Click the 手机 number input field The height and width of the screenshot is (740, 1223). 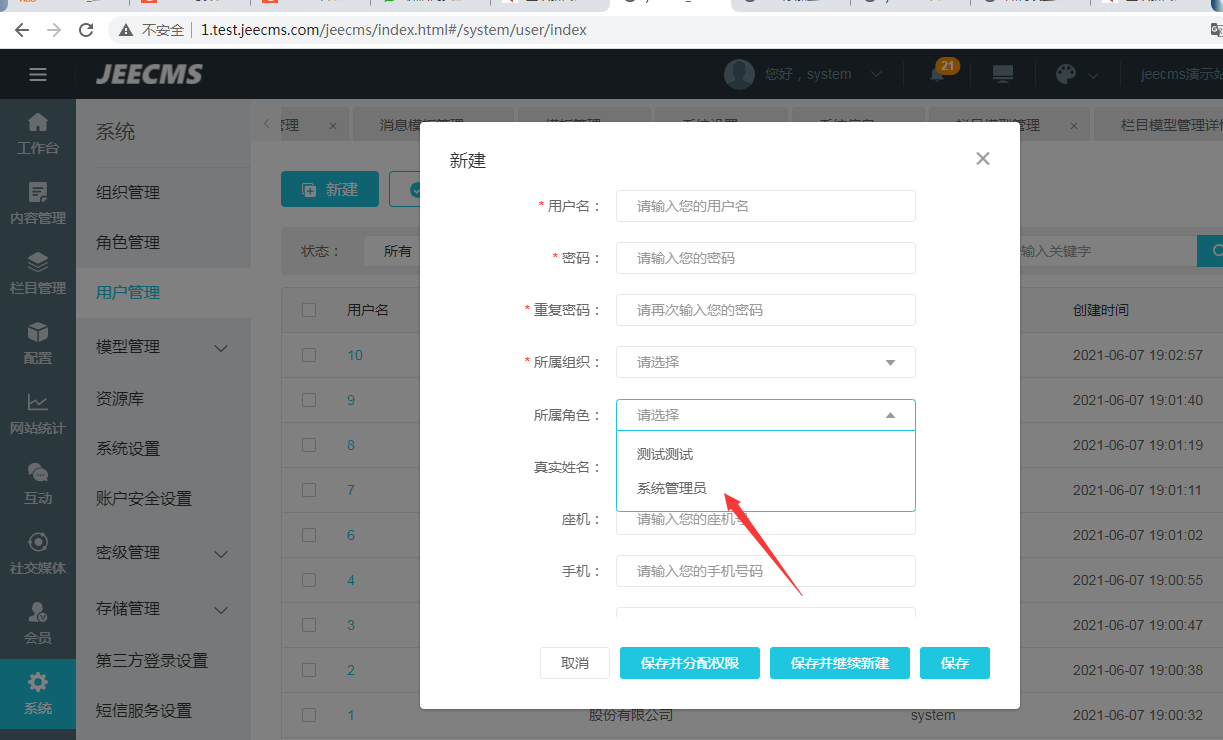click(x=766, y=571)
